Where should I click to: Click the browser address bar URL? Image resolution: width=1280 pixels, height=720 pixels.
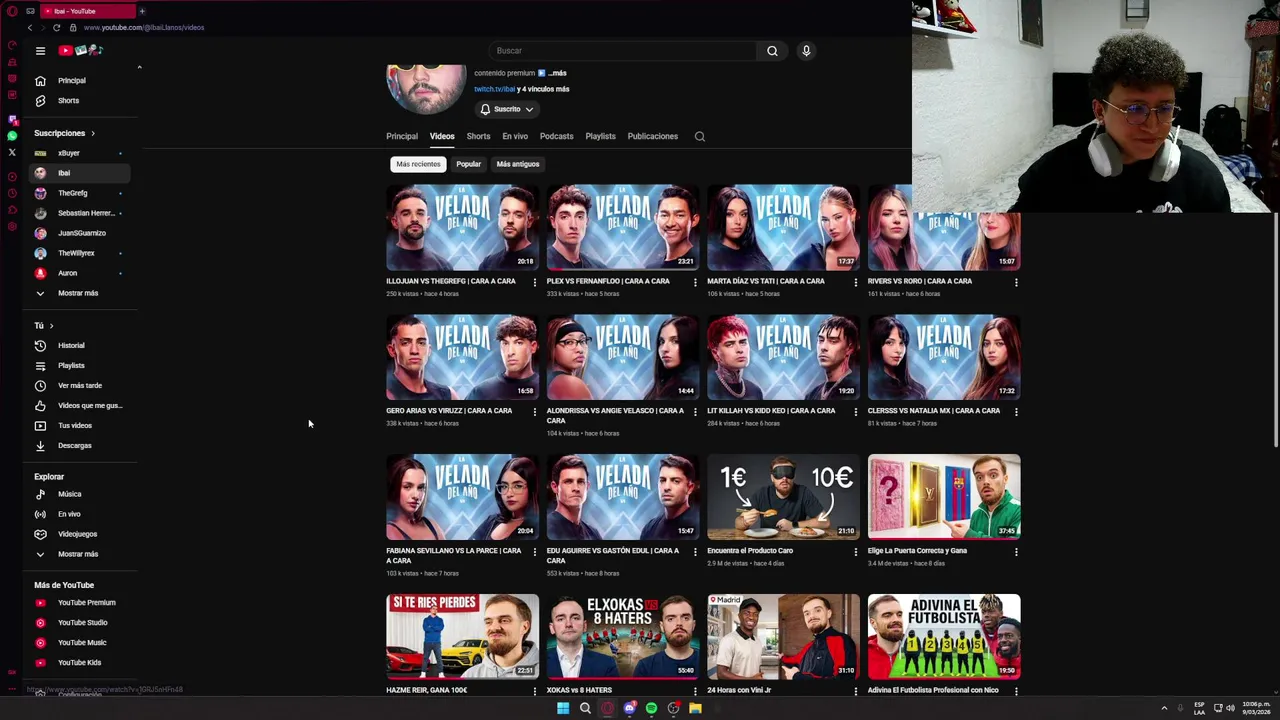click(x=144, y=27)
